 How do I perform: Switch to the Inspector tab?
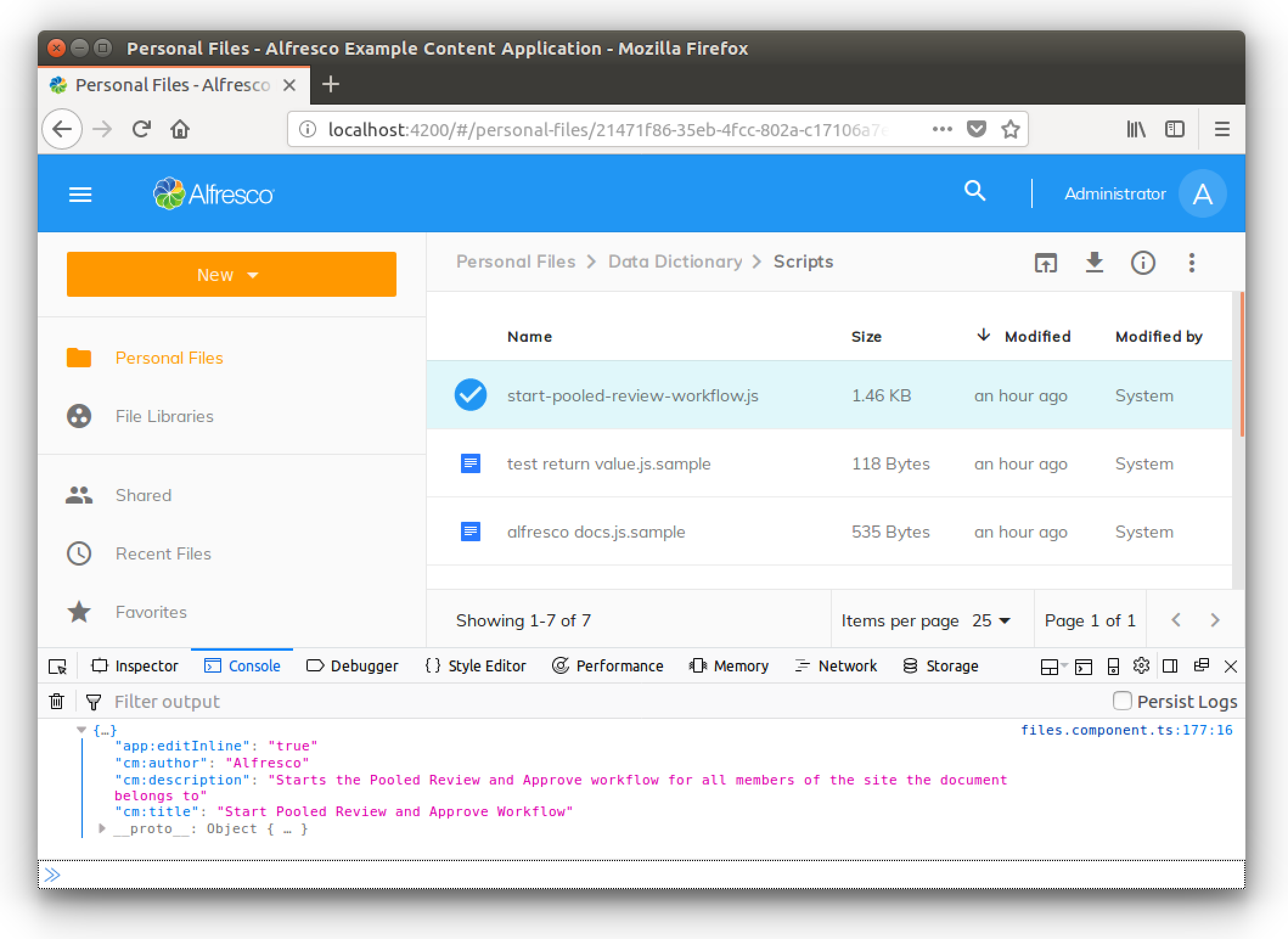135,666
